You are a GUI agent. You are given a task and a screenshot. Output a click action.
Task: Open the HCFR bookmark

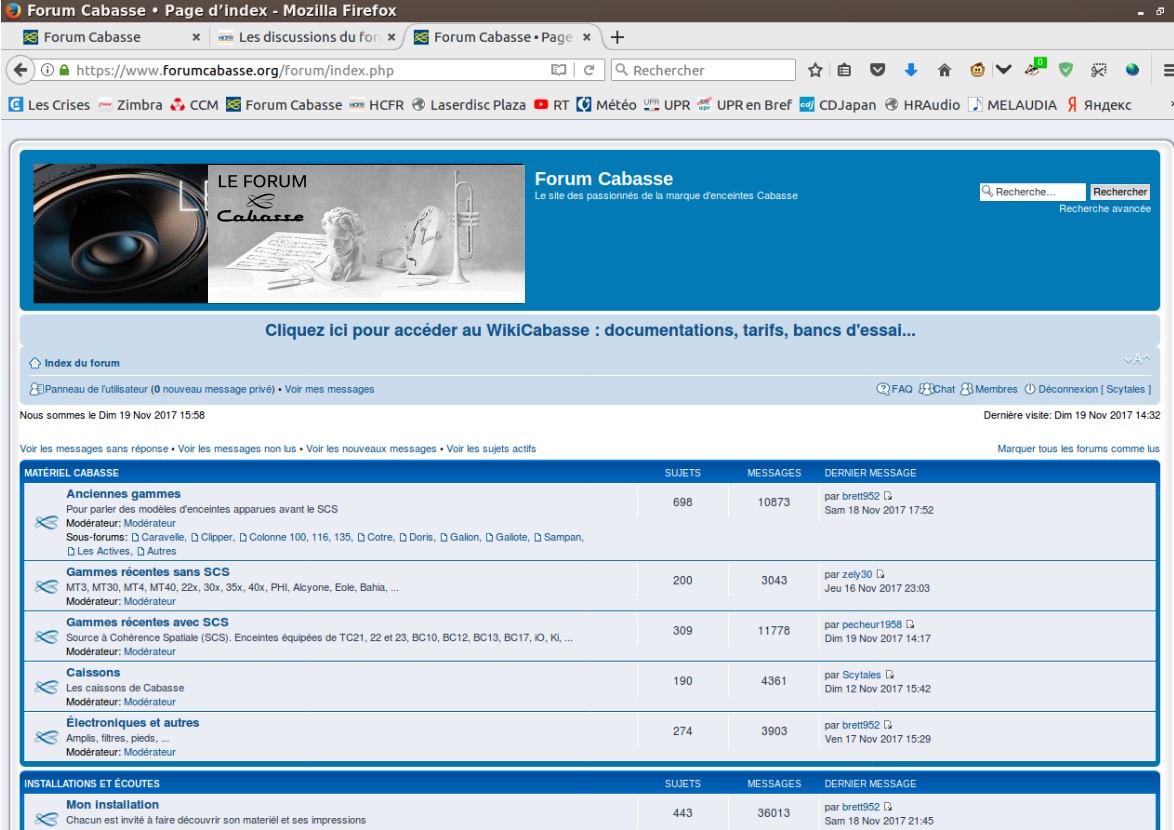377,105
